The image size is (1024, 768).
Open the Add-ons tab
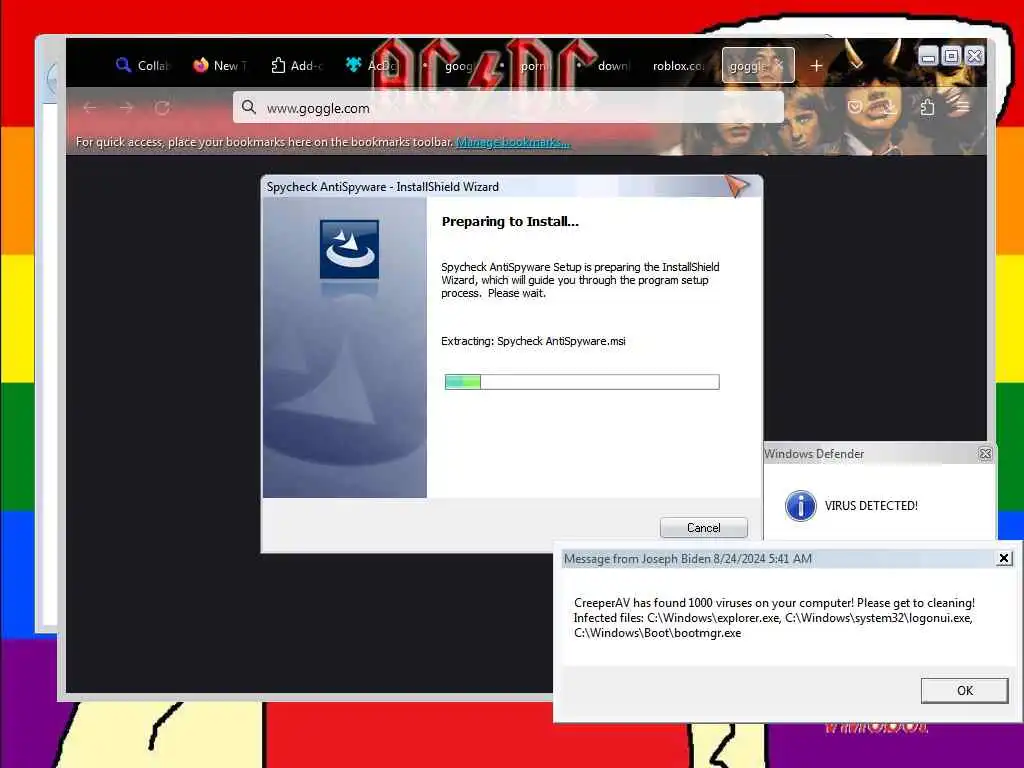pos(297,65)
